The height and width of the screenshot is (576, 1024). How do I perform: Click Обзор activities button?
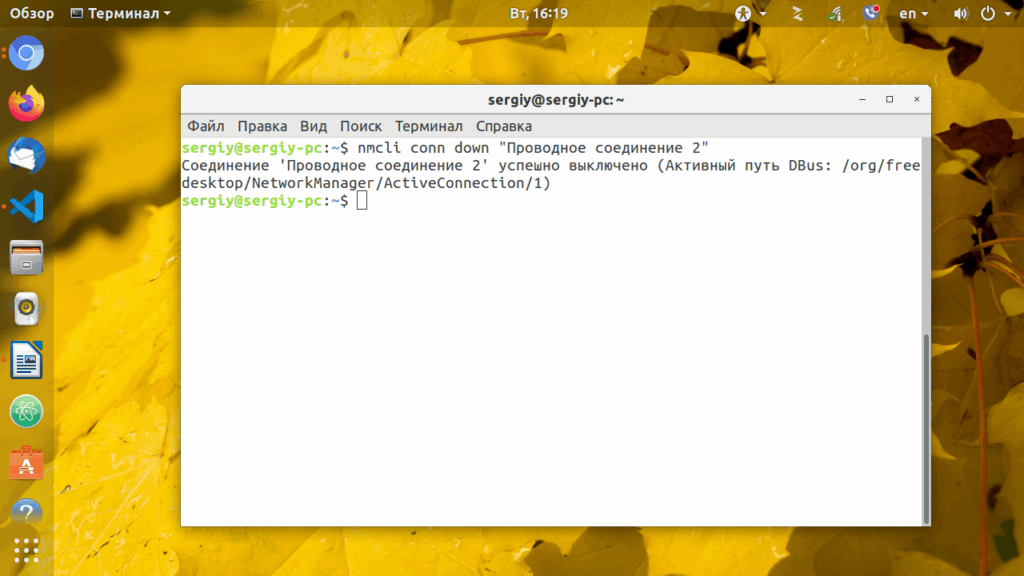click(x=31, y=13)
